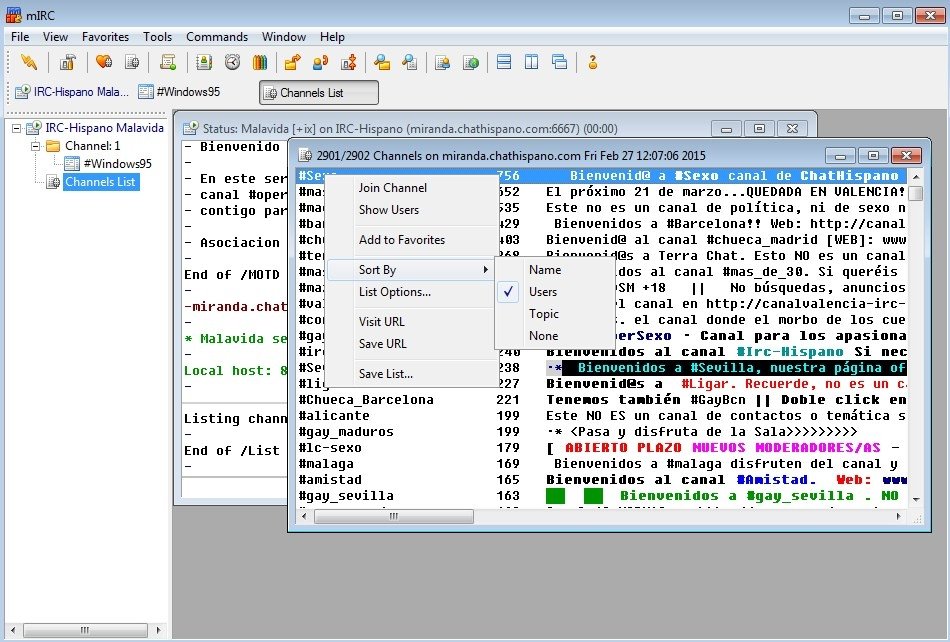Image resolution: width=950 pixels, height=642 pixels.
Task: Sort channel list by Name
Action: pos(555,270)
